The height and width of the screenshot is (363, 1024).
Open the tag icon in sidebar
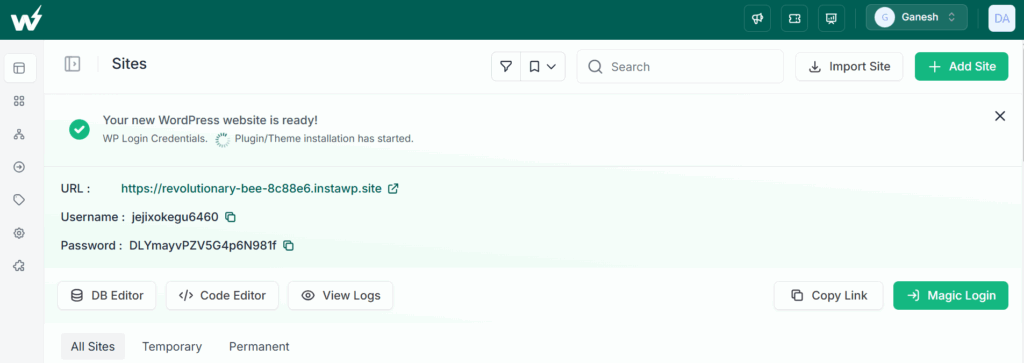pos(20,200)
